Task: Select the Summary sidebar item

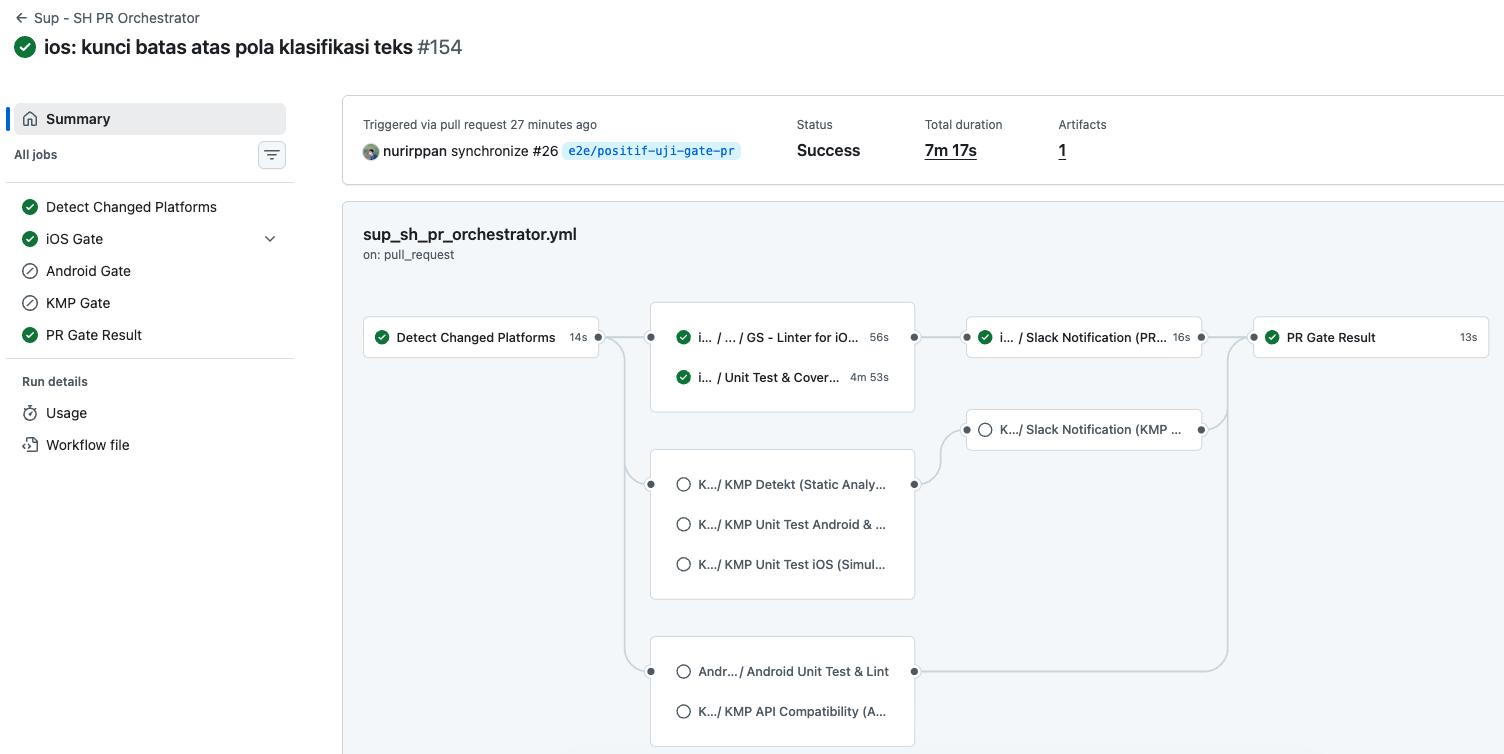Action: (150, 119)
